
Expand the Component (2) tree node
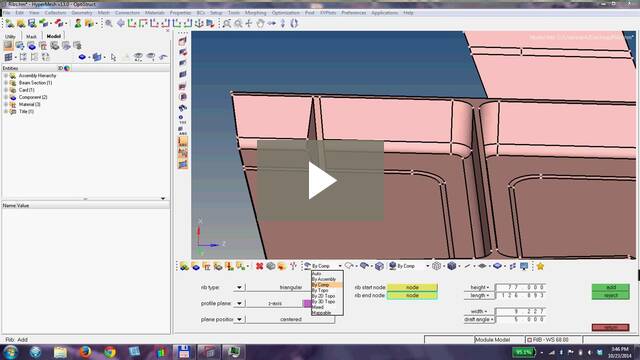(x=6, y=97)
